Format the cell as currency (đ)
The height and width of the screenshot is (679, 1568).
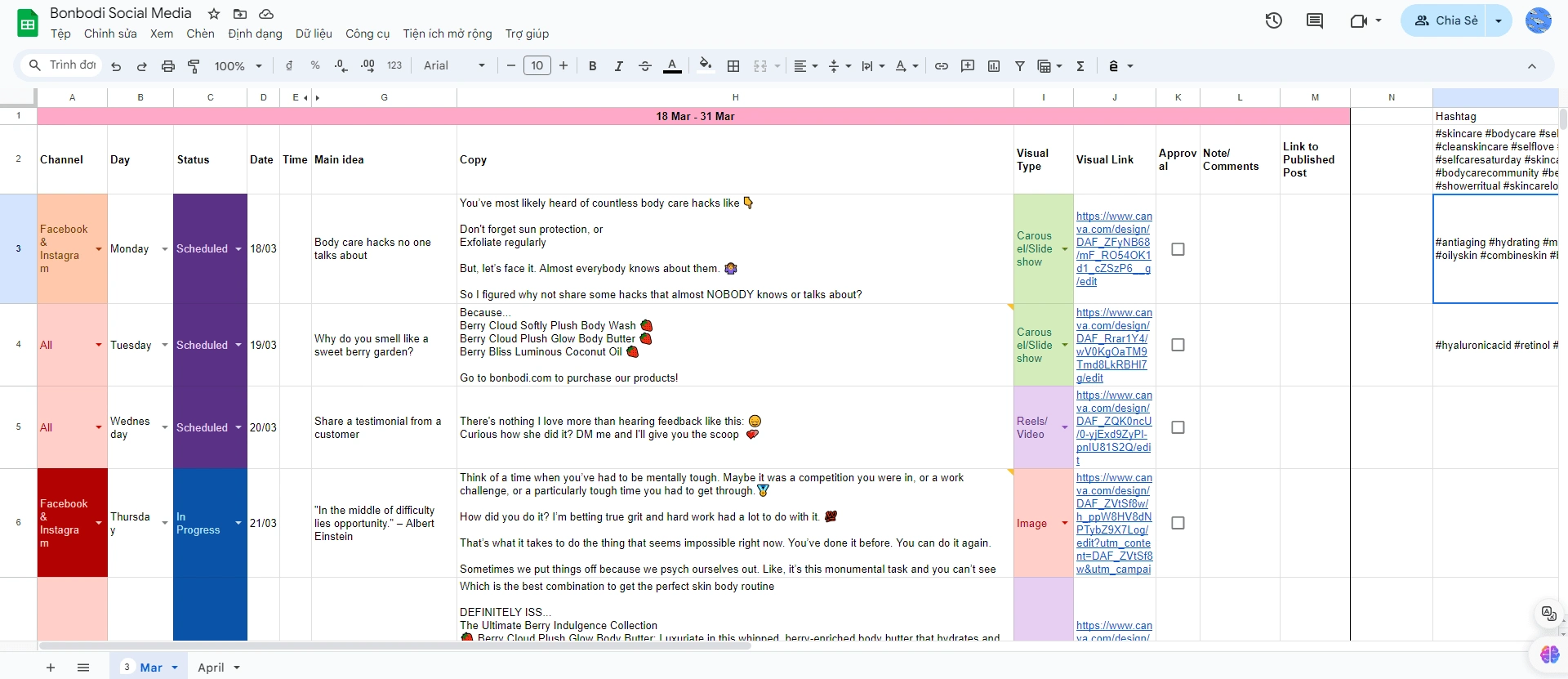coord(289,65)
